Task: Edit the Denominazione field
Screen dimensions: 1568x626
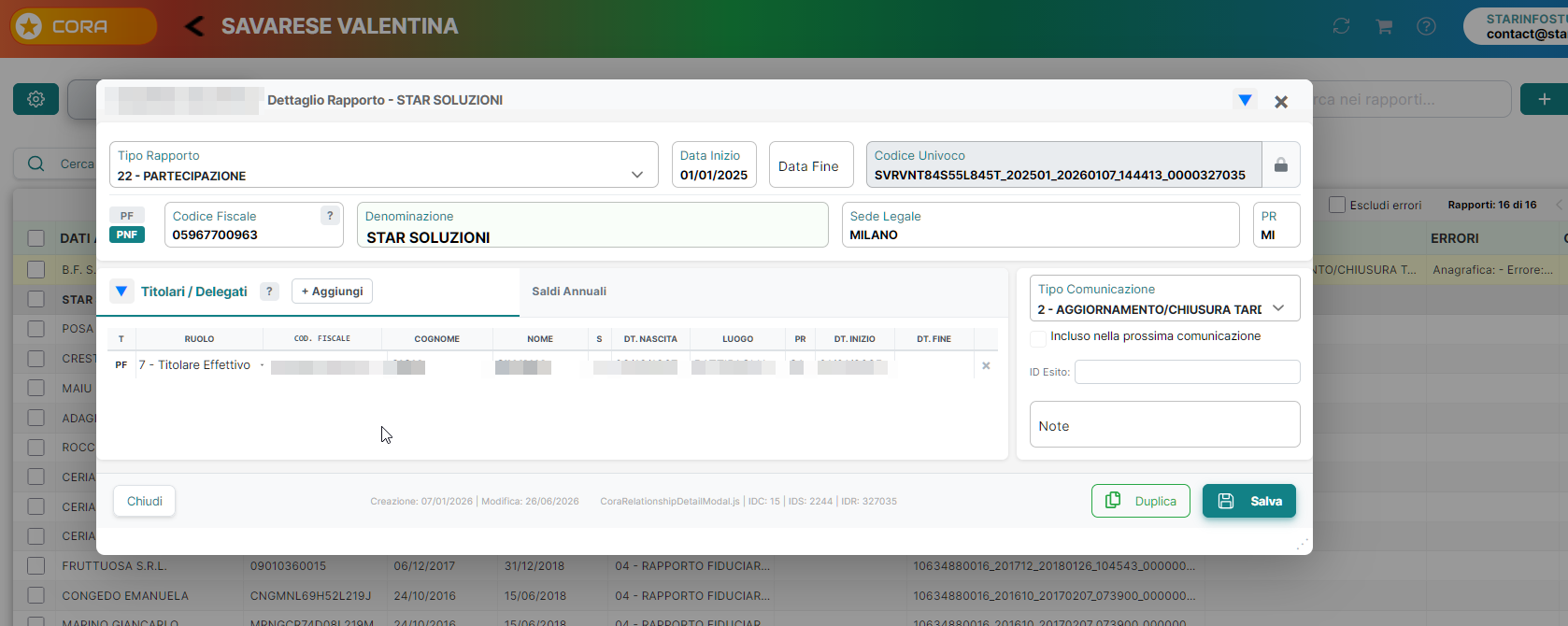Action: [592, 225]
